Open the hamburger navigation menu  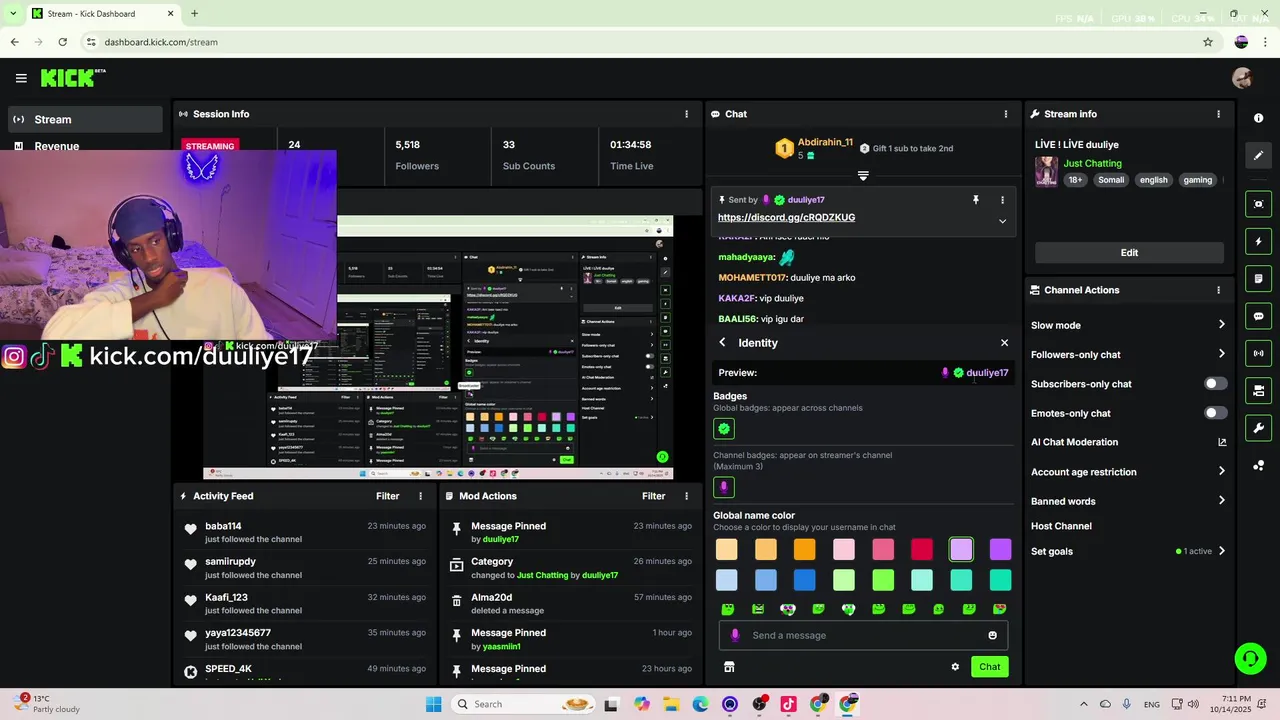coord(21,78)
